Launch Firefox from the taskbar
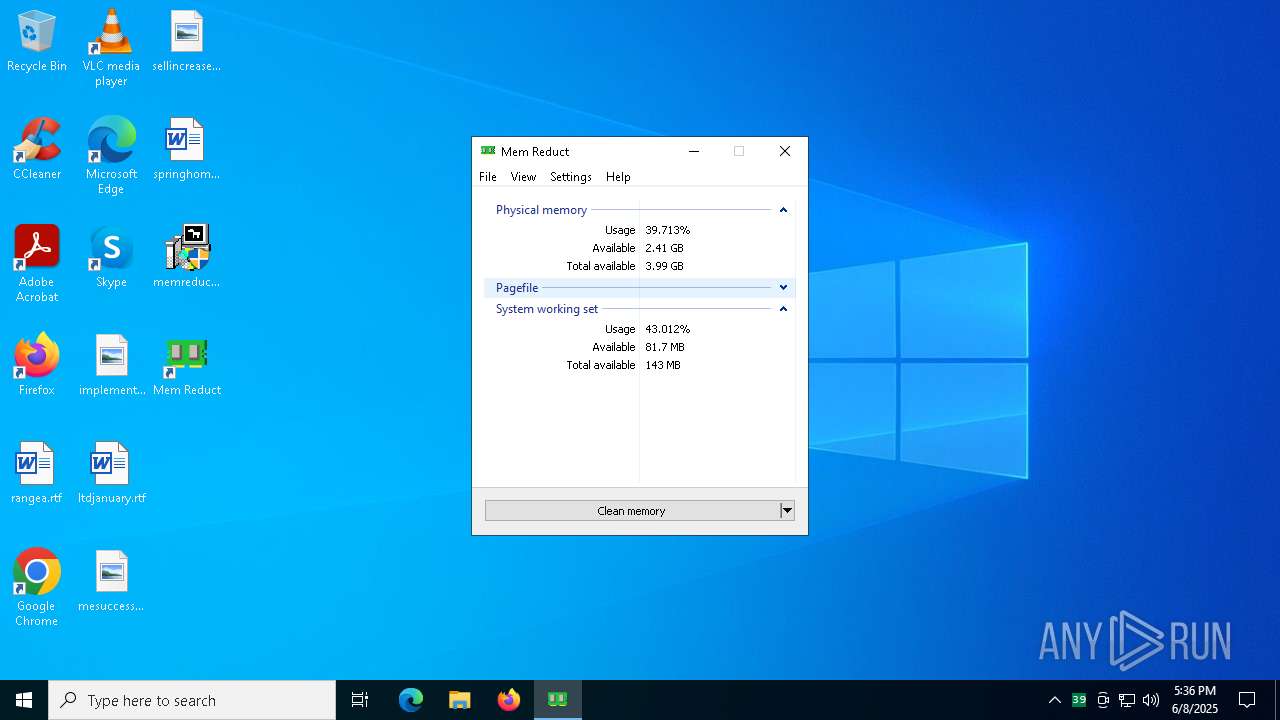Viewport: 1280px width, 720px height. pyautogui.click(x=509, y=700)
